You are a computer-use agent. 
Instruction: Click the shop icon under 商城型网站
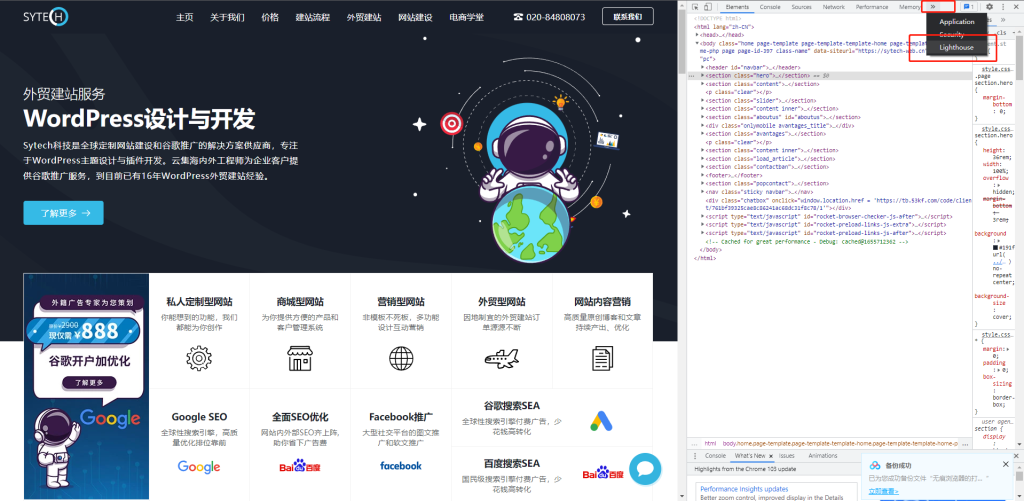pyautogui.click(x=300, y=359)
